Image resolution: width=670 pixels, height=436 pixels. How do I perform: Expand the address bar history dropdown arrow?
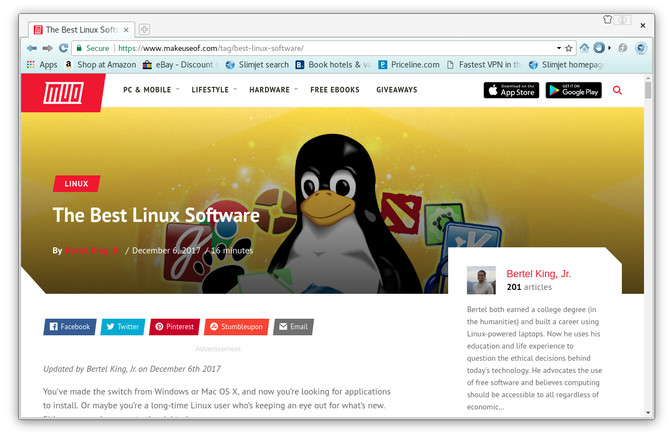coord(558,47)
